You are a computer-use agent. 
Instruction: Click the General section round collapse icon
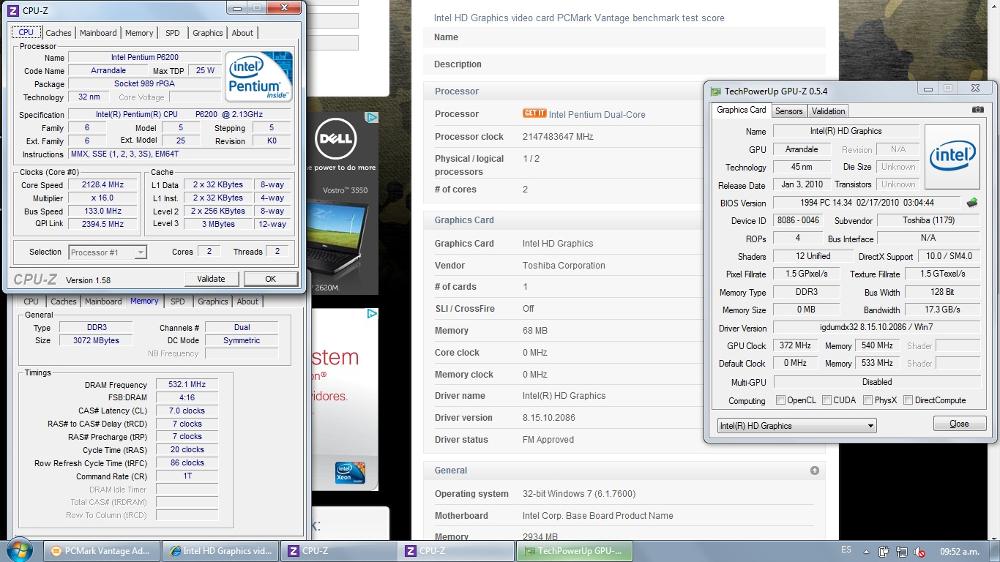814,471
